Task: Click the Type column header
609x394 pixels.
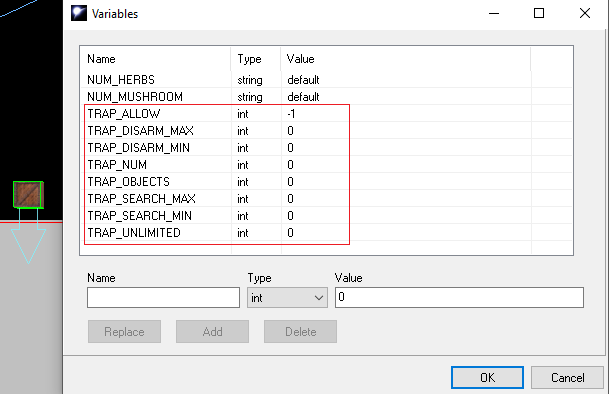Action: 256,59
